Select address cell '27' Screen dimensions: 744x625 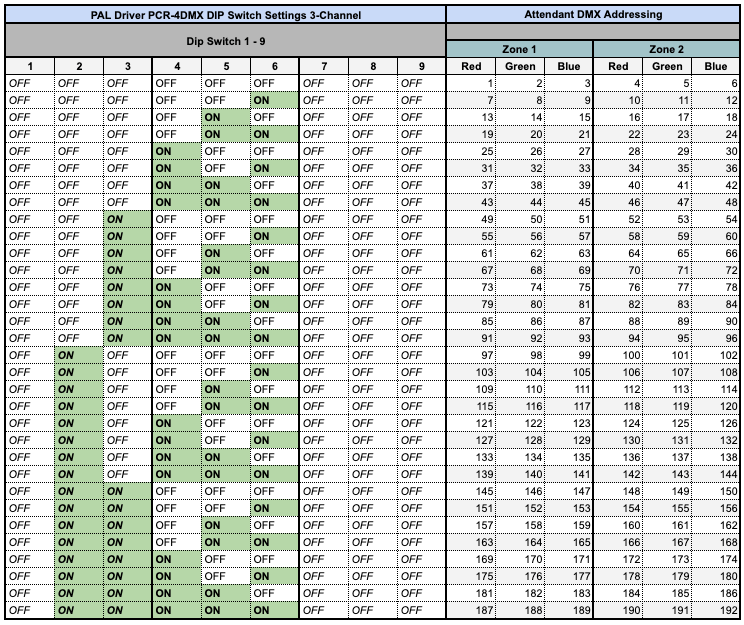tap(569, 151)
